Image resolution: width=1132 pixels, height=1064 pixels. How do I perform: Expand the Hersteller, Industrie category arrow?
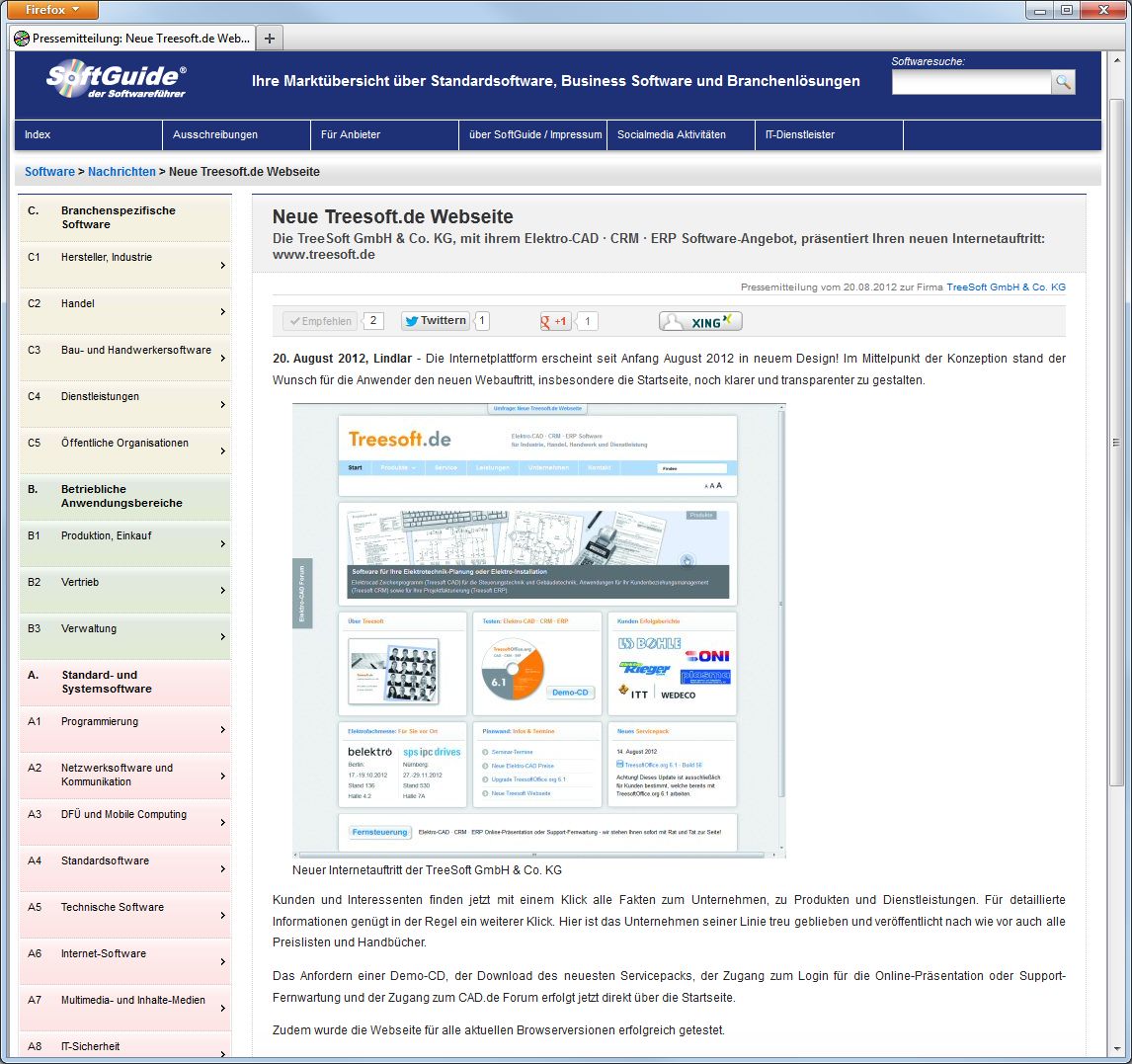pos(222,266)
